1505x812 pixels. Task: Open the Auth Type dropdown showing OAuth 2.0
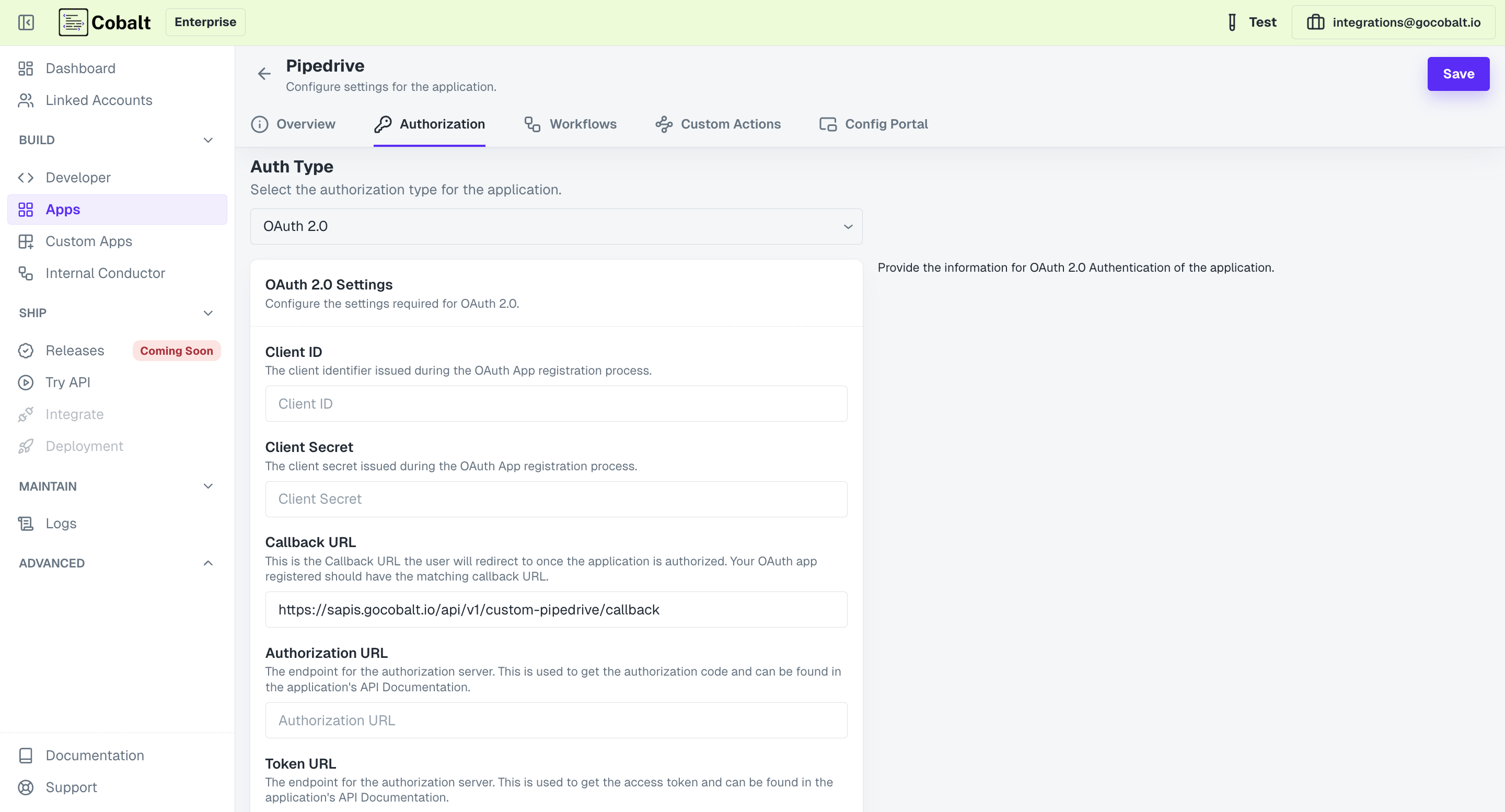click(x=555, y=226)
